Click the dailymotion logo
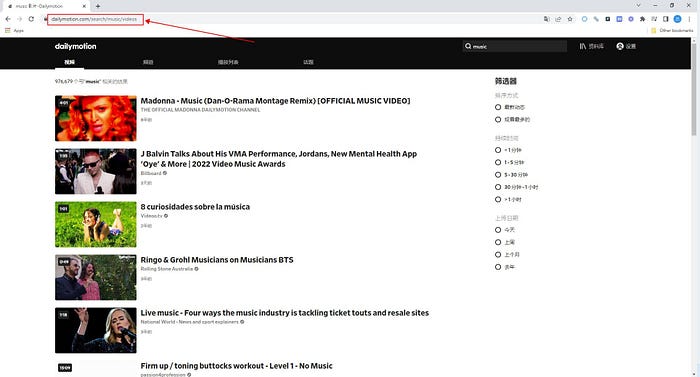The height and width of the screenshot is (377, 700). coord(75,46)
